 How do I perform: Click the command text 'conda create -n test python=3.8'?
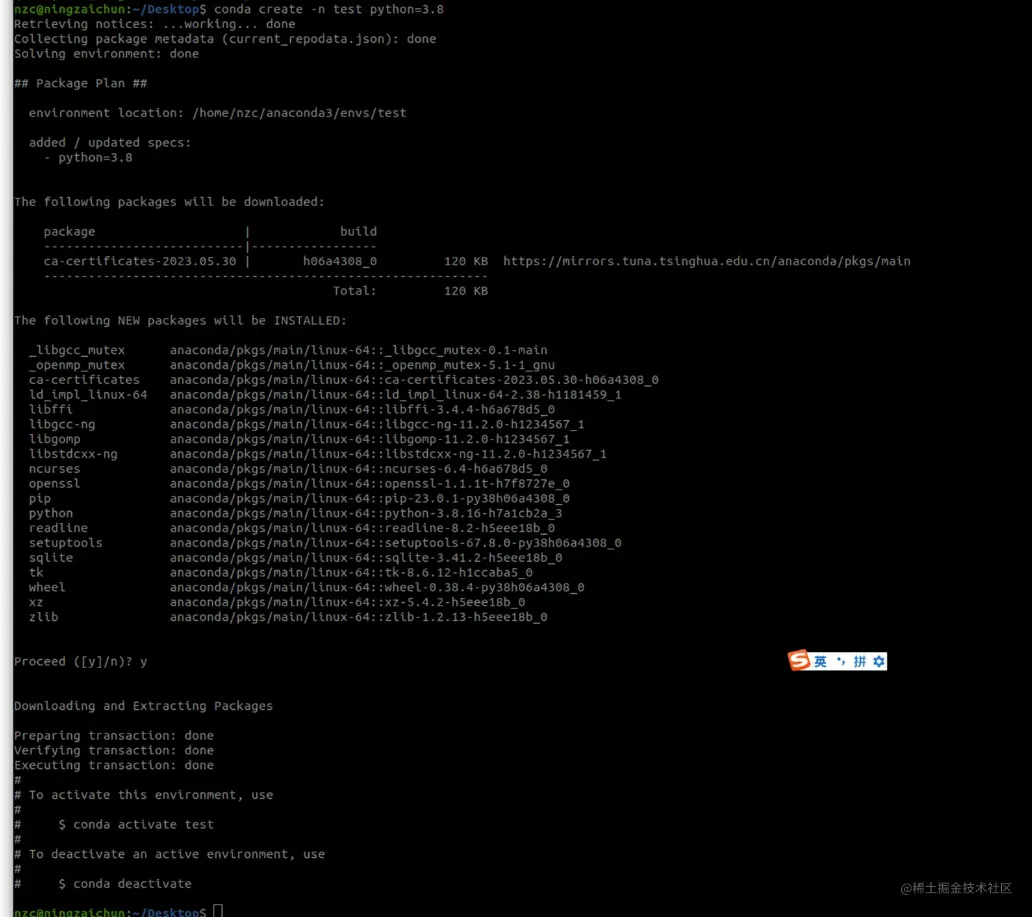click(x=328, y=9)
